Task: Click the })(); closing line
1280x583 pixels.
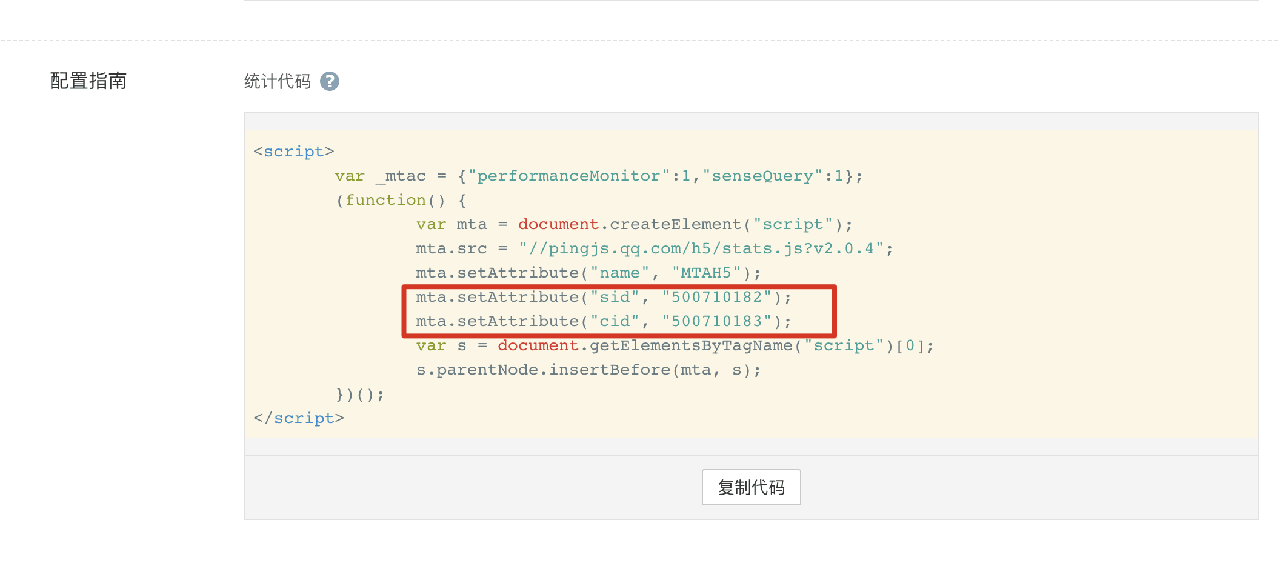Action: [360, 394]
